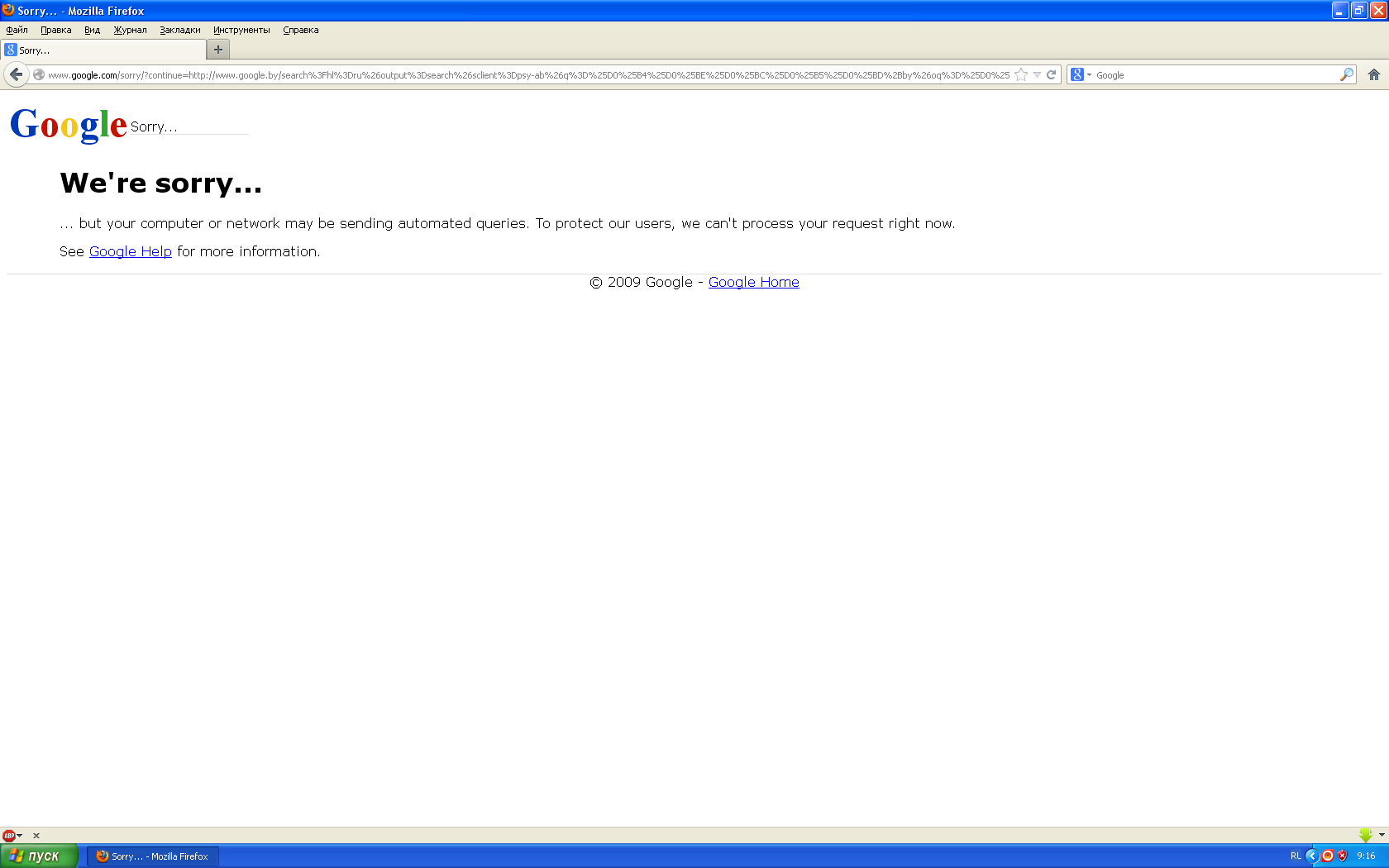Open the search engine selector dropdown

pos(1089,74)
